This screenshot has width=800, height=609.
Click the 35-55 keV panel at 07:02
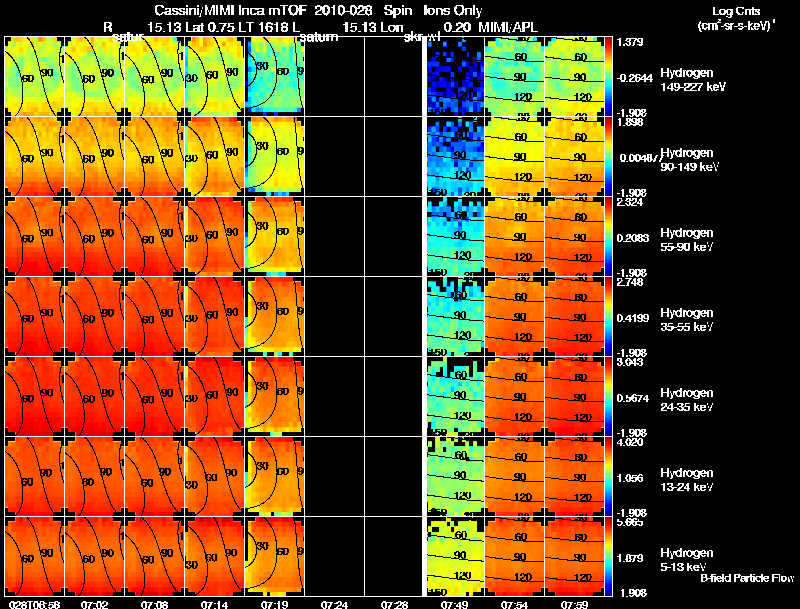click(x=94, y=316)
